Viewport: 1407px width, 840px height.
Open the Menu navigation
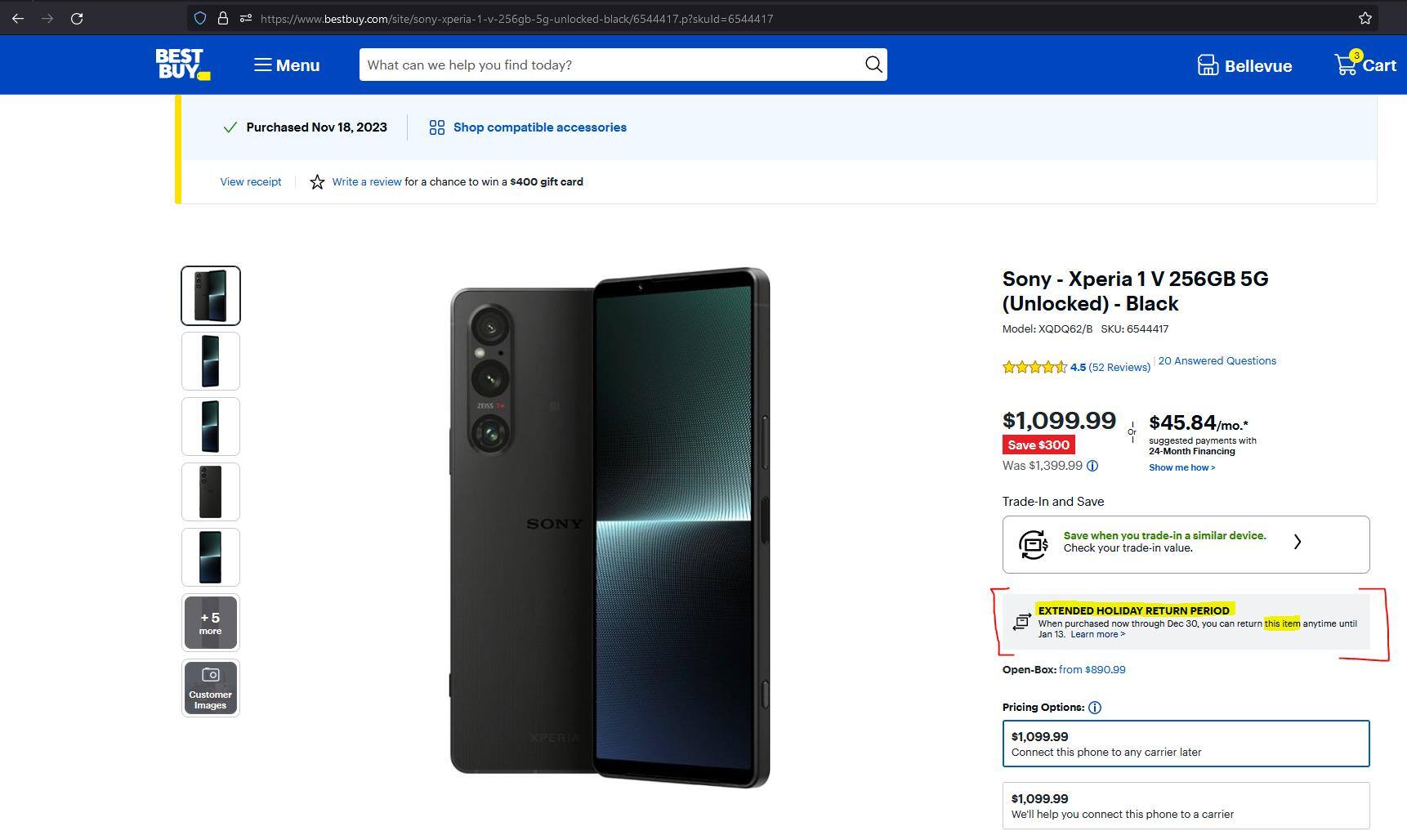[286, 65]
